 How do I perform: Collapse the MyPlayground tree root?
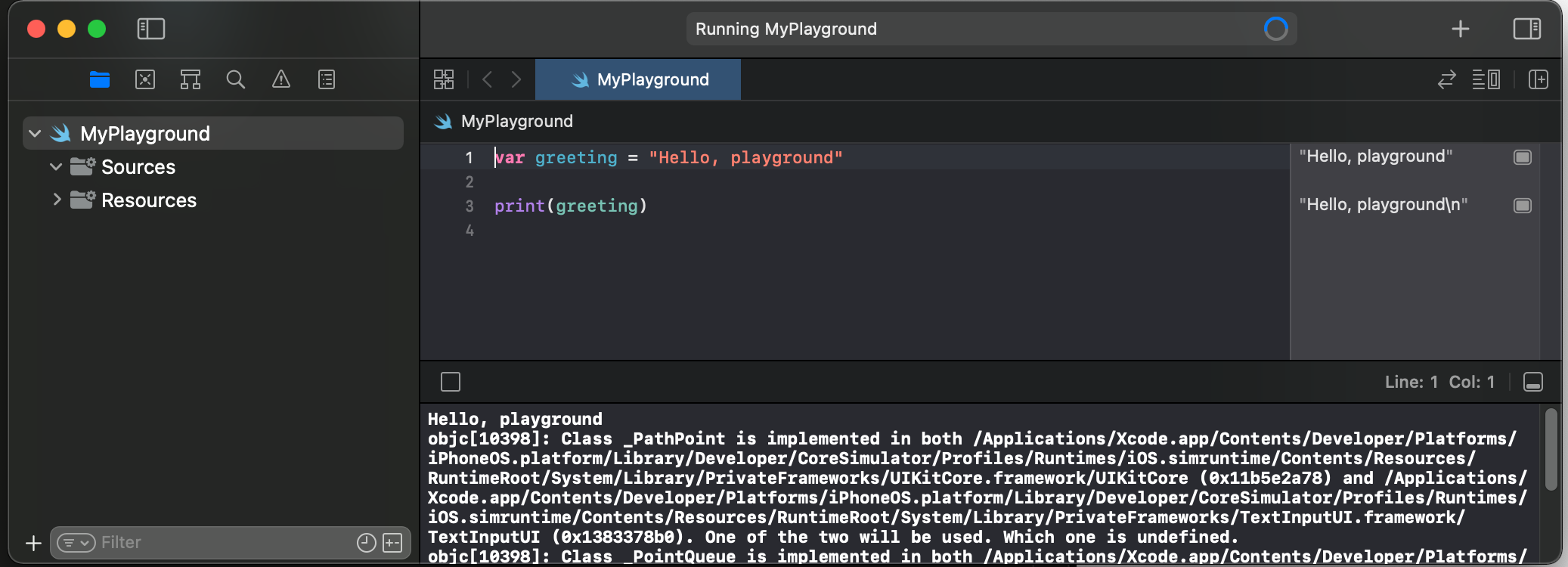(x=35, y=134)
